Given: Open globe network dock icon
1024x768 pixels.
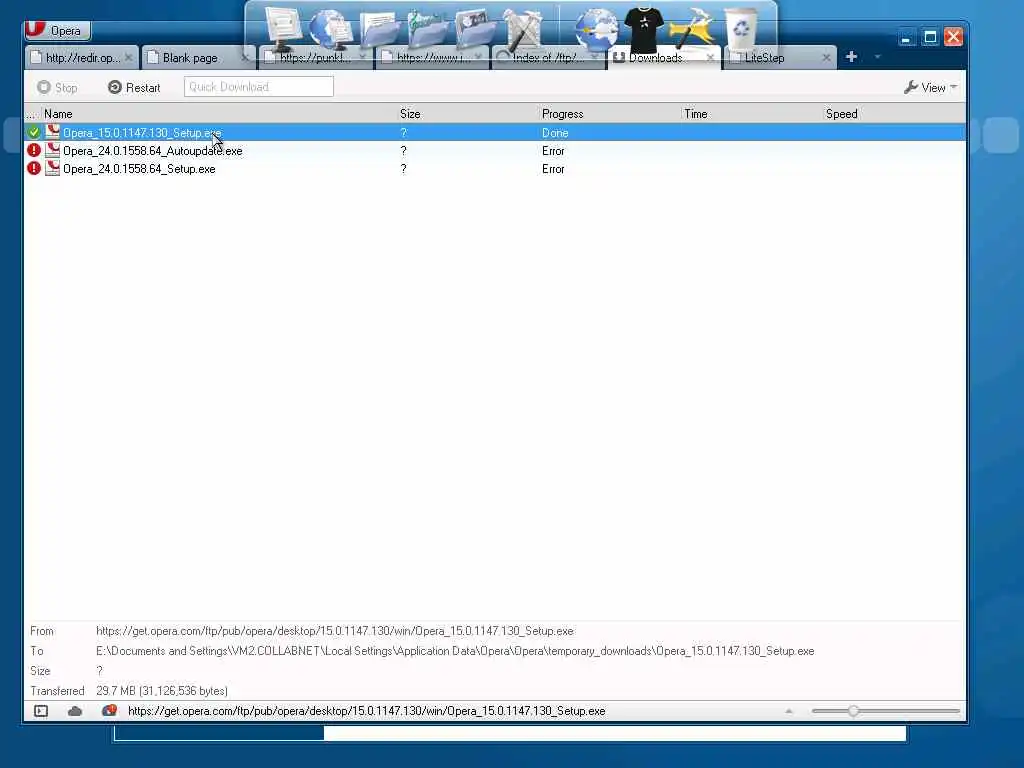Looking at the screenshot, I should pos(330,29).
